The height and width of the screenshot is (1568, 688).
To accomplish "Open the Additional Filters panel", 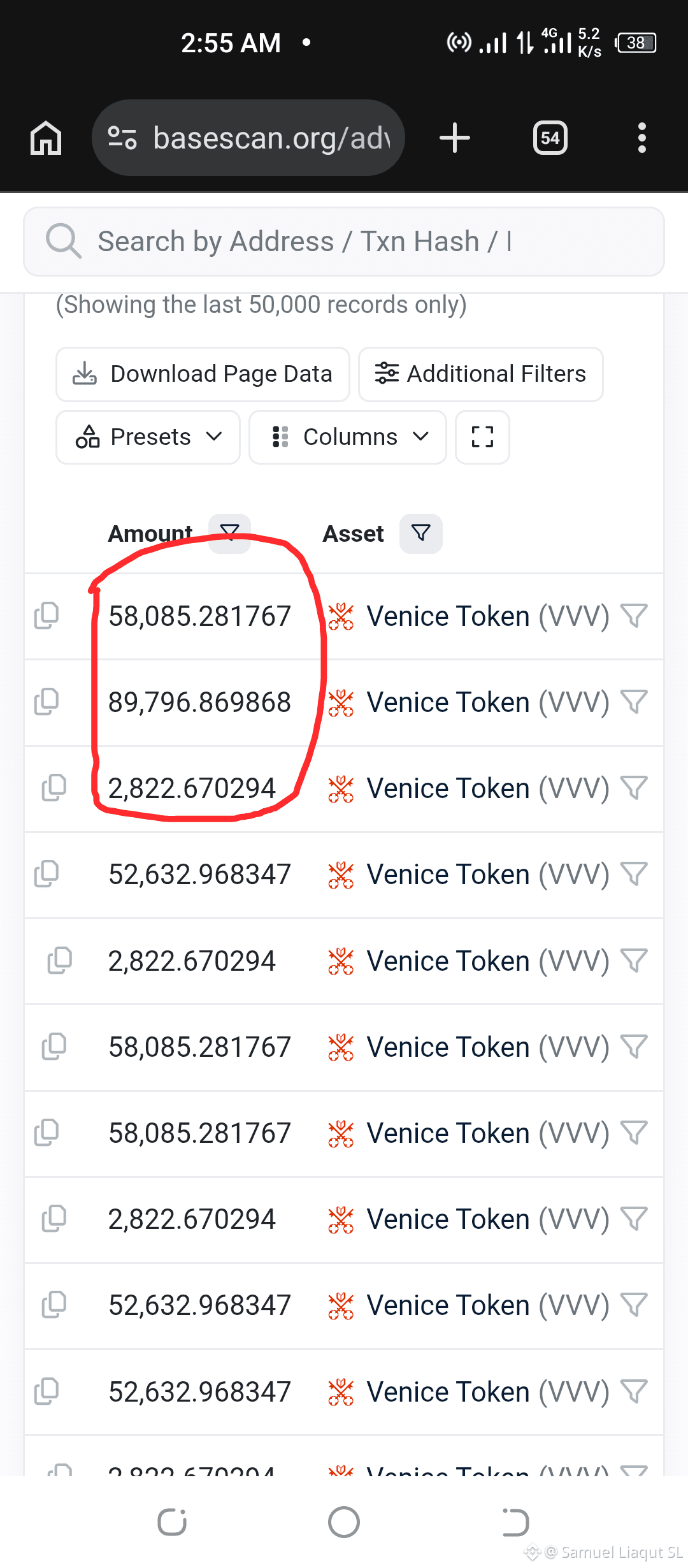I will (x=481, y=374).
